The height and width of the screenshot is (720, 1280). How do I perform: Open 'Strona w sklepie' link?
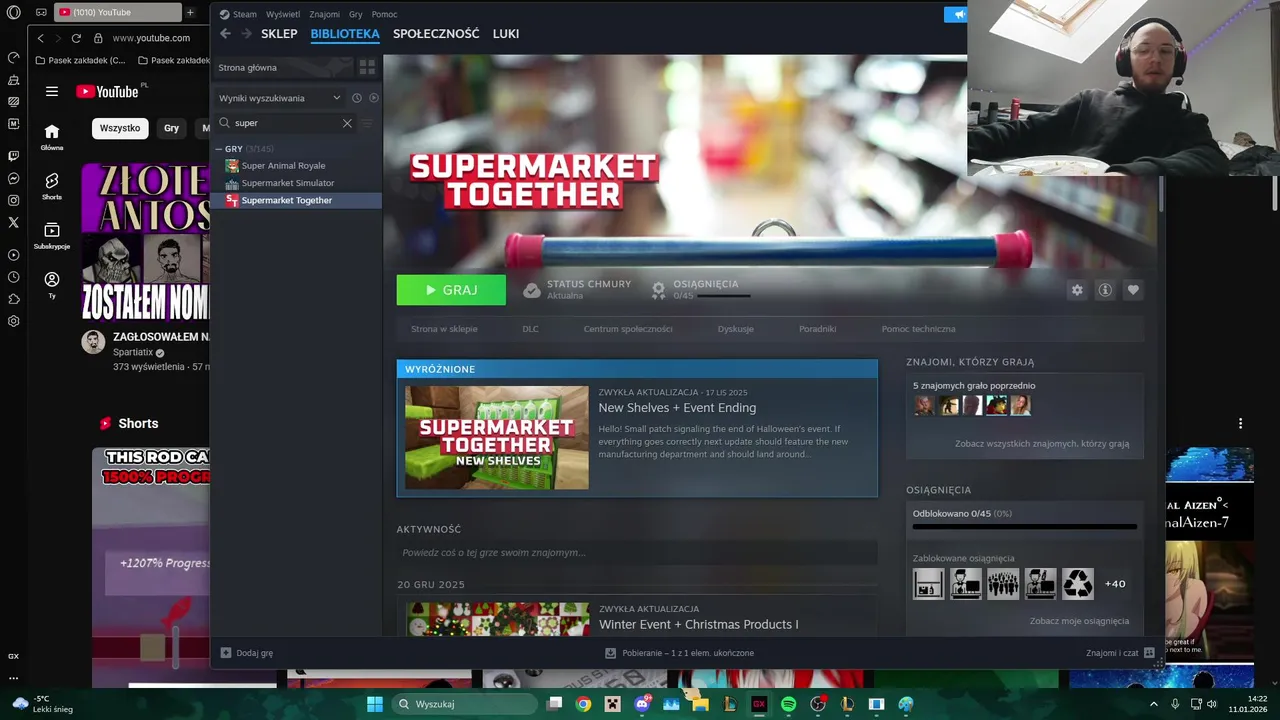pyautogui.click(x=444, y=329)
